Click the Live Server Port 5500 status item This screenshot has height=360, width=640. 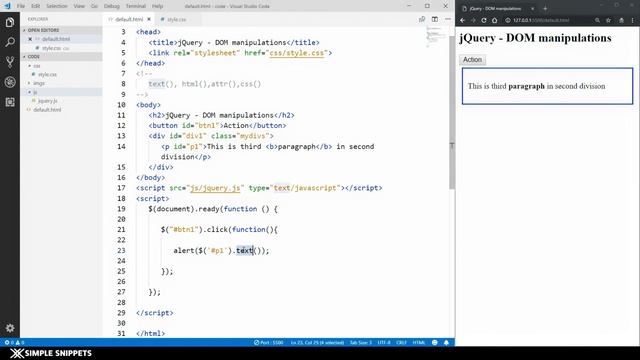click(x=269, y=342)
